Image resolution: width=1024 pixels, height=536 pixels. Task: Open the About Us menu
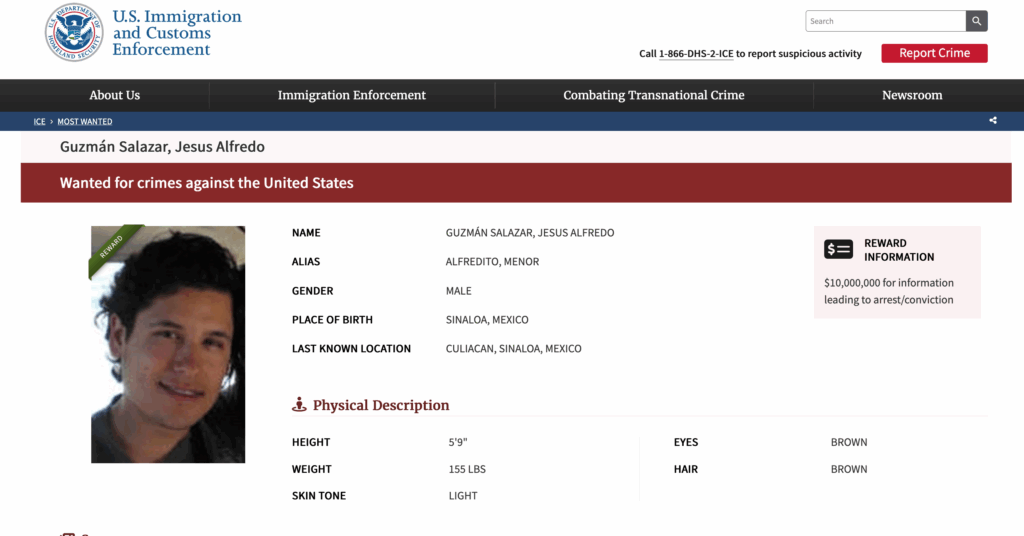click(115, 95)
